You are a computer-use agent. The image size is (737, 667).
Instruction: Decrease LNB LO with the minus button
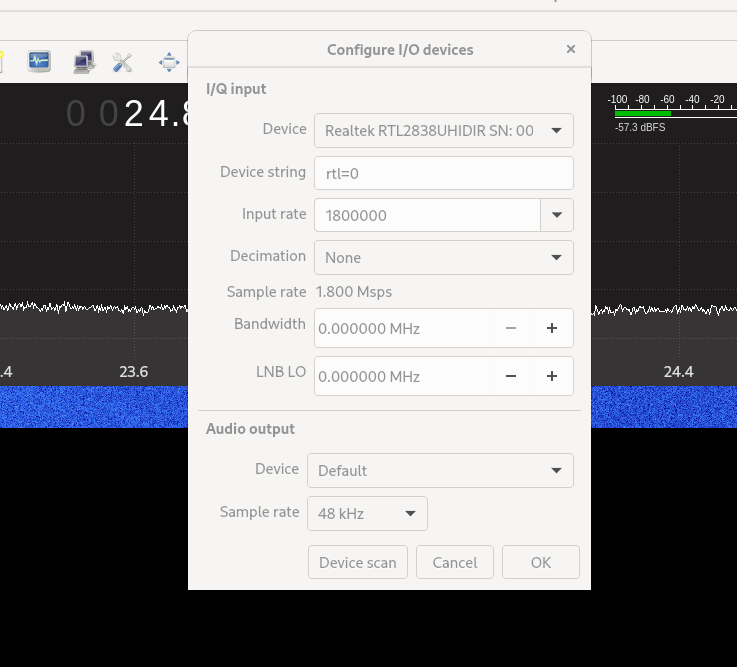(x=511, y=376)
